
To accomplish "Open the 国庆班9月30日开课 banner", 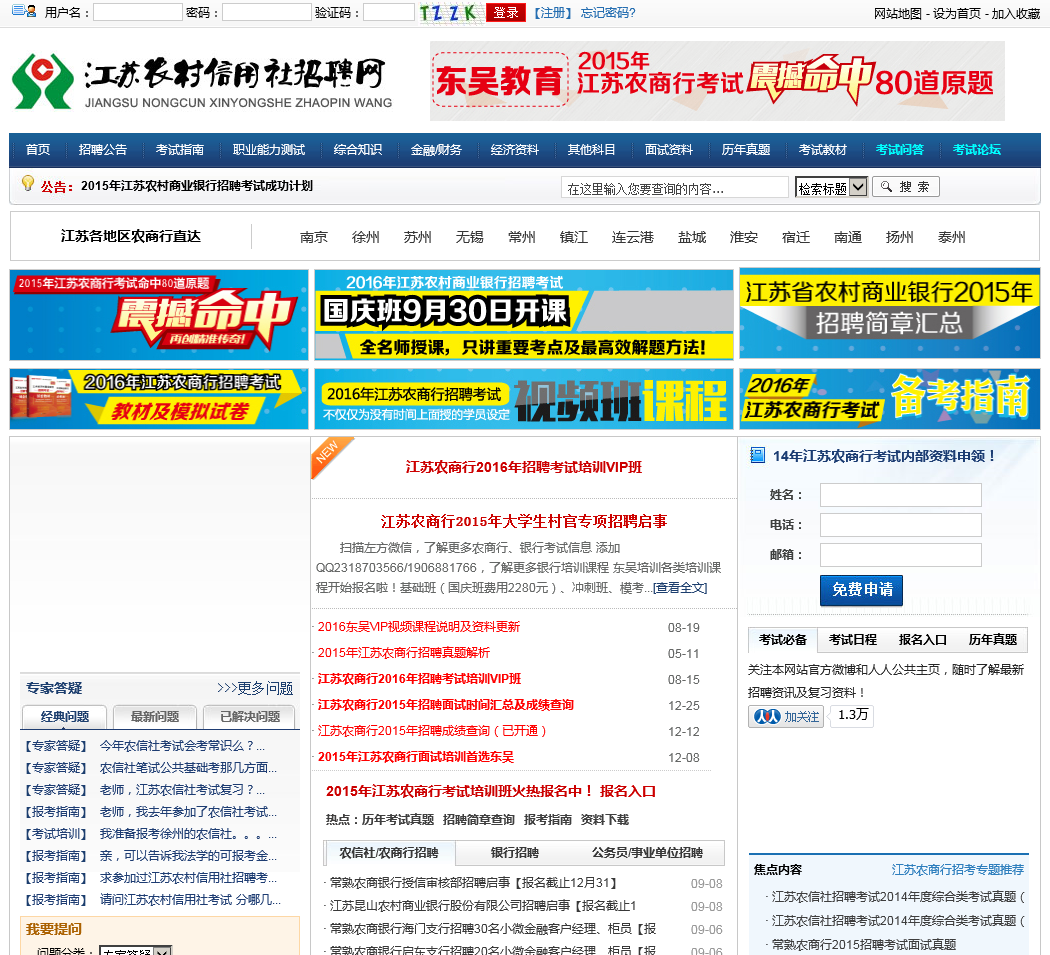I will 524,315.
